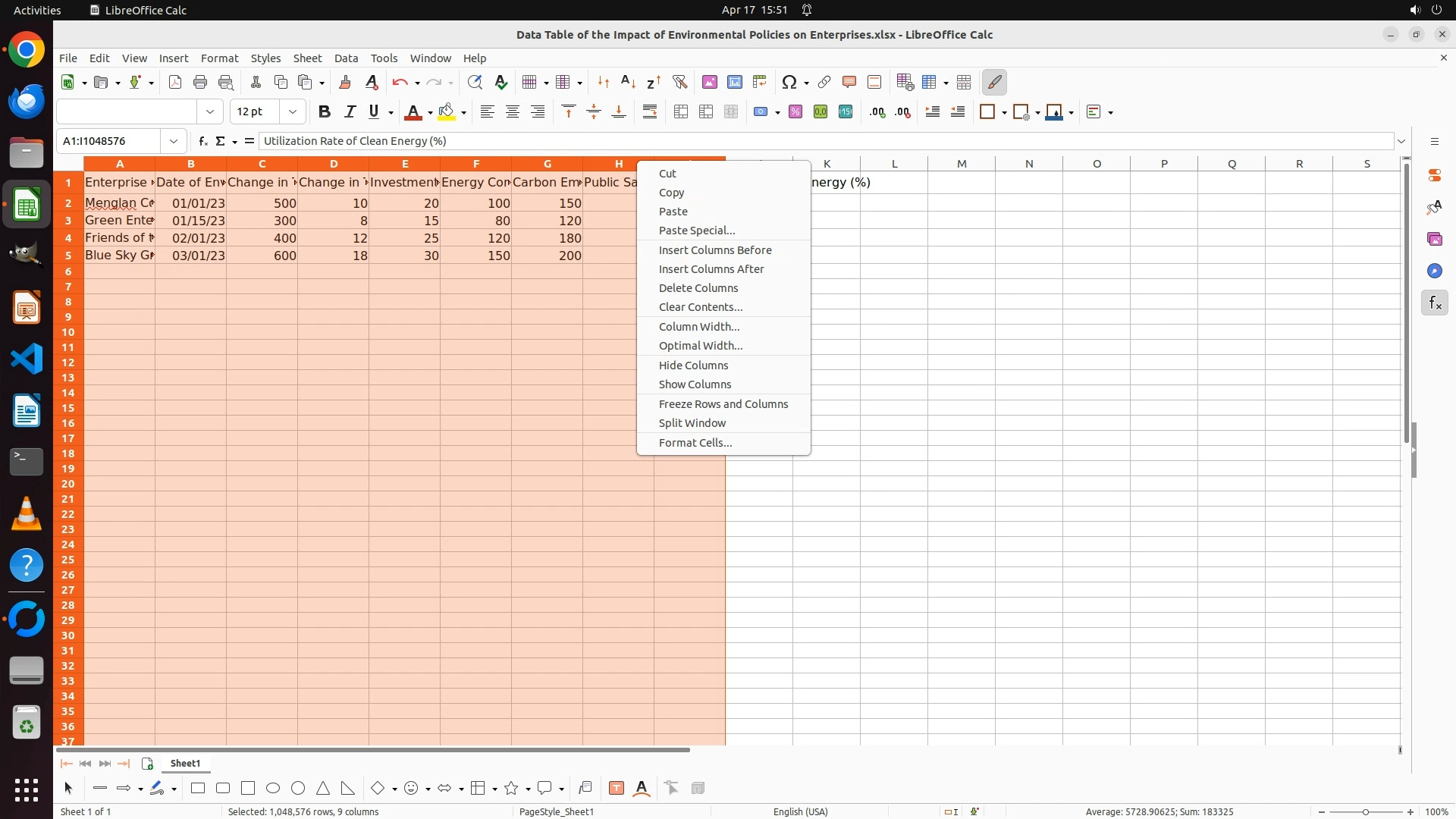1456x819 pixels.
Task: Expand the font size dropdown
Action: (x=293, y=111)
